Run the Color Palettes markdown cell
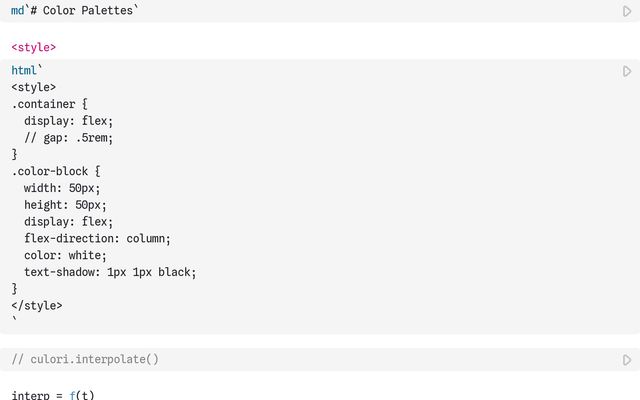640x400 pixels. click(x=627, y=11)
